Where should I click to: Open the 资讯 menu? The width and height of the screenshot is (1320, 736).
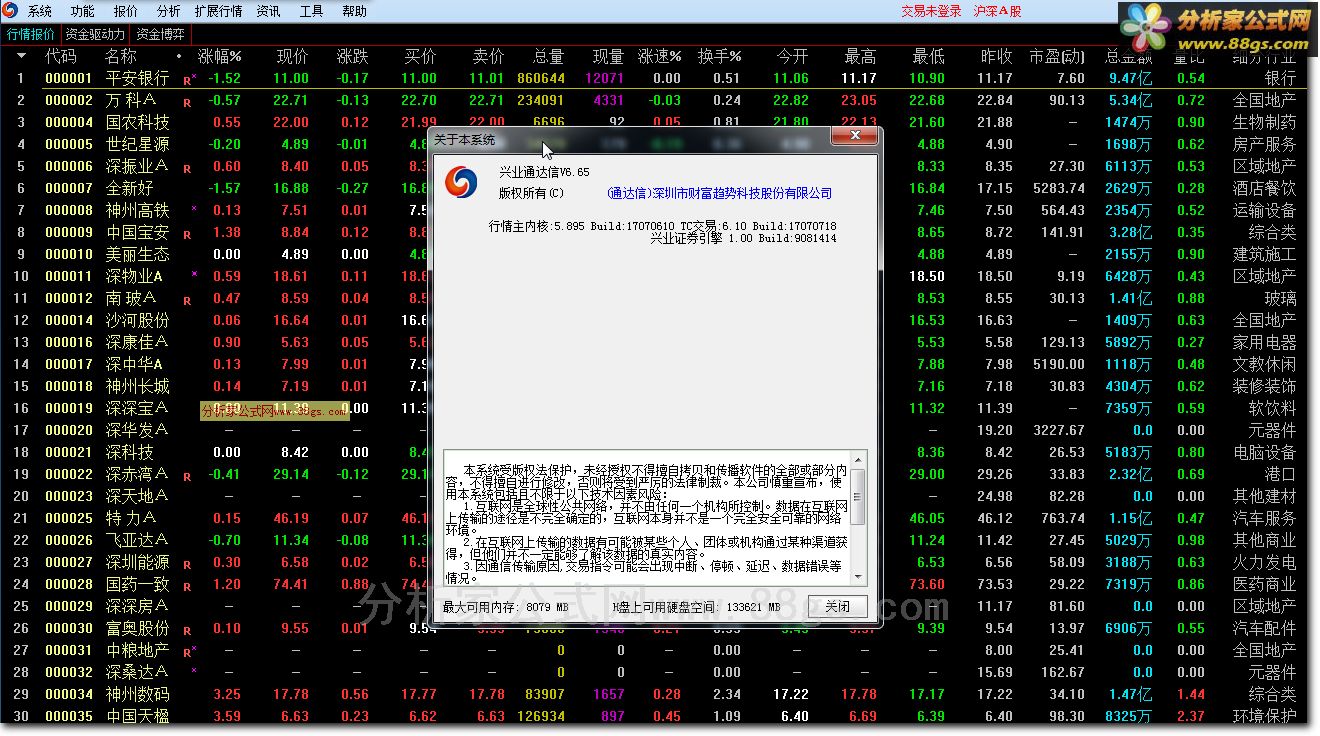[x=268, y=11]
